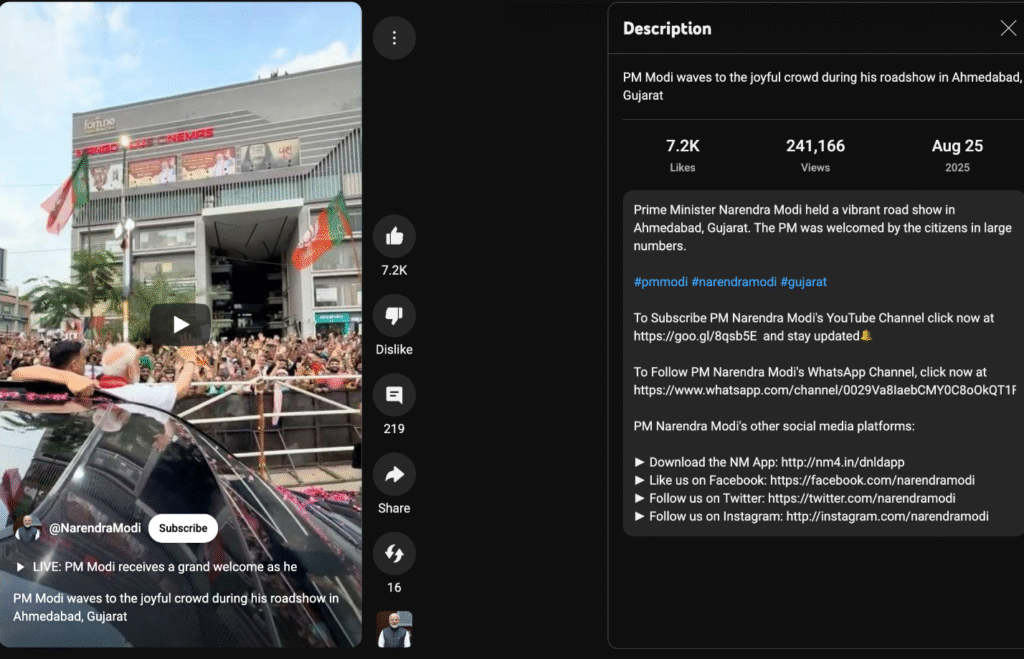
Task: Share this Short via arrow icon
Action: coord(394,474)
